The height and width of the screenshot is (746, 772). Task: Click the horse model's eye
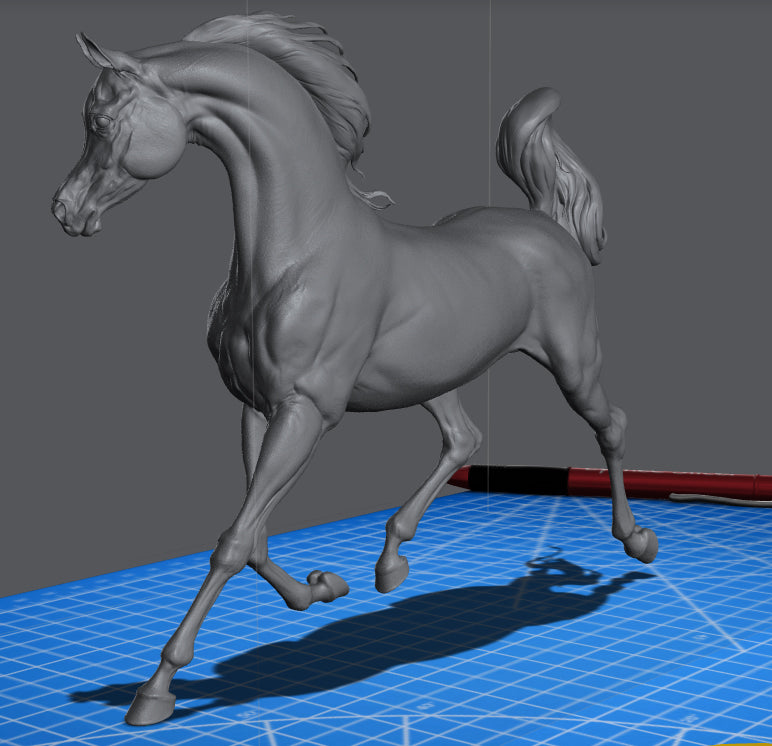pyautogui.click(x=102, y=122)
